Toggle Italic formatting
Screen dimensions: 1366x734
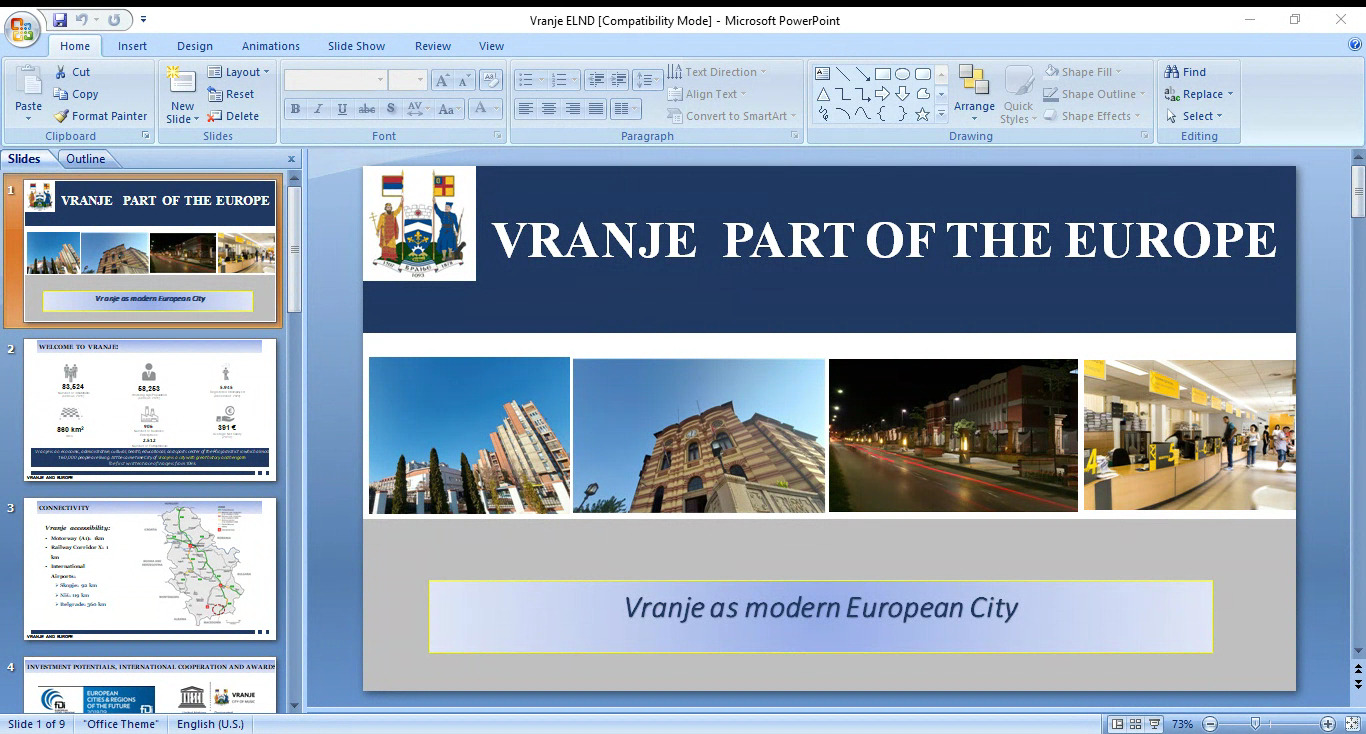point(318,109)
